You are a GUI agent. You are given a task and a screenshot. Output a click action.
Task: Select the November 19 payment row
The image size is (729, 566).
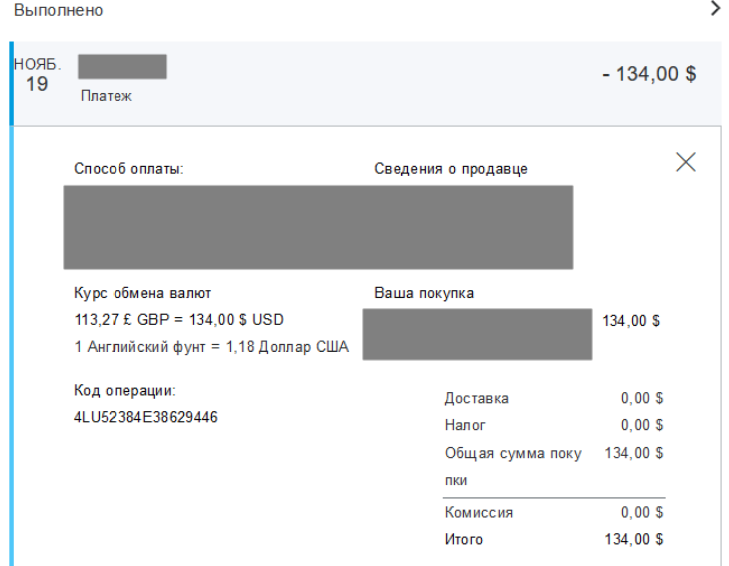point(365,83)
